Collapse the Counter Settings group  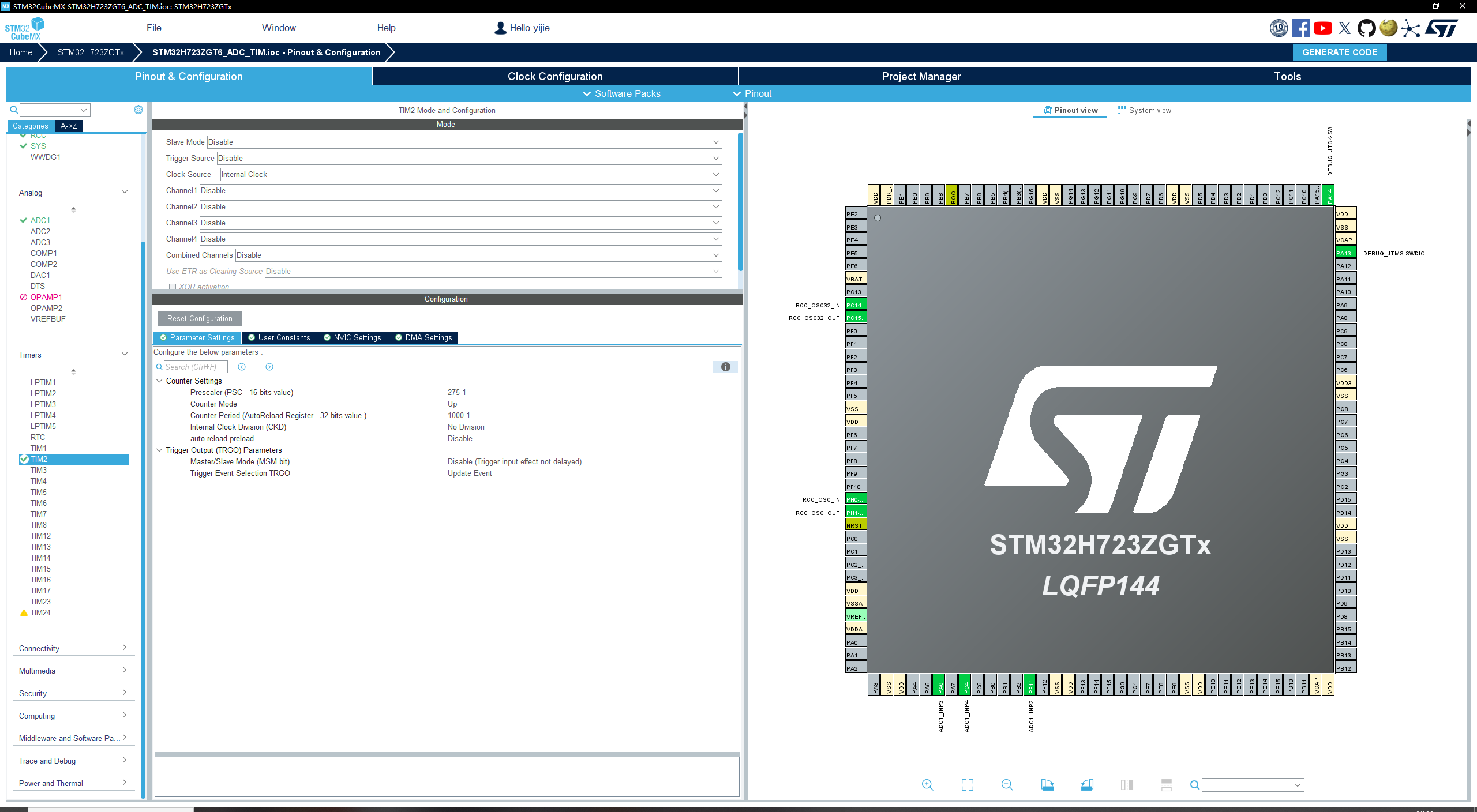click(x=159, y=381)
